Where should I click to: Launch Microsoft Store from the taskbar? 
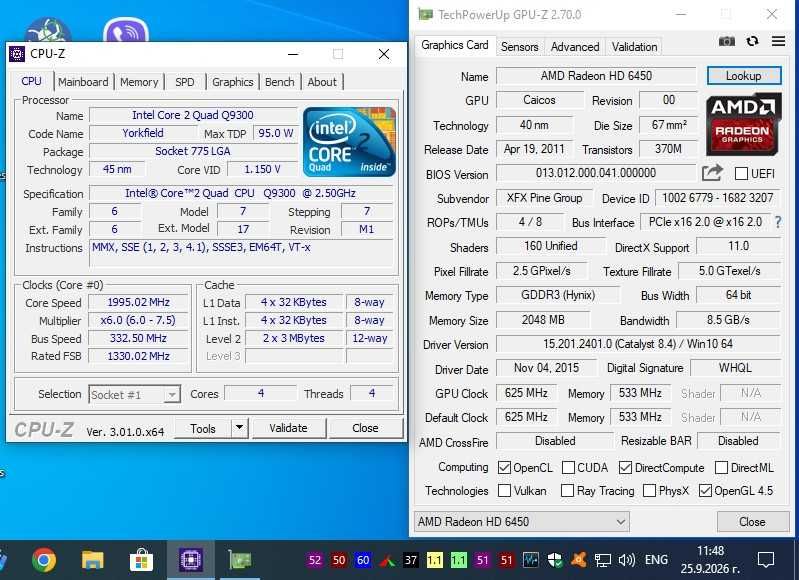pyautogui.click(x=141, y=560)
